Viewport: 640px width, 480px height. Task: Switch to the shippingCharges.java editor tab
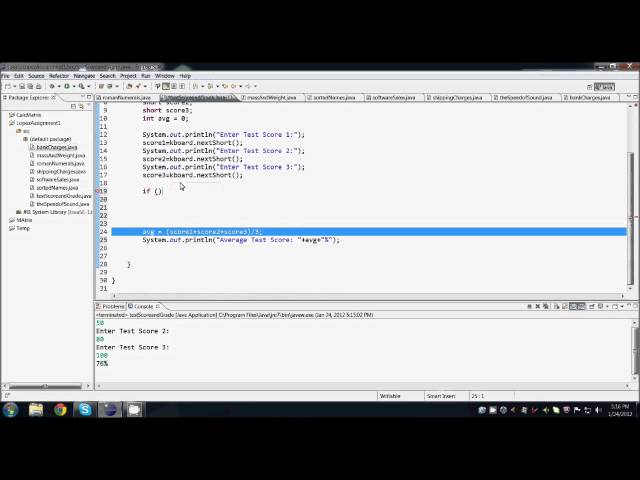point(457,98)
